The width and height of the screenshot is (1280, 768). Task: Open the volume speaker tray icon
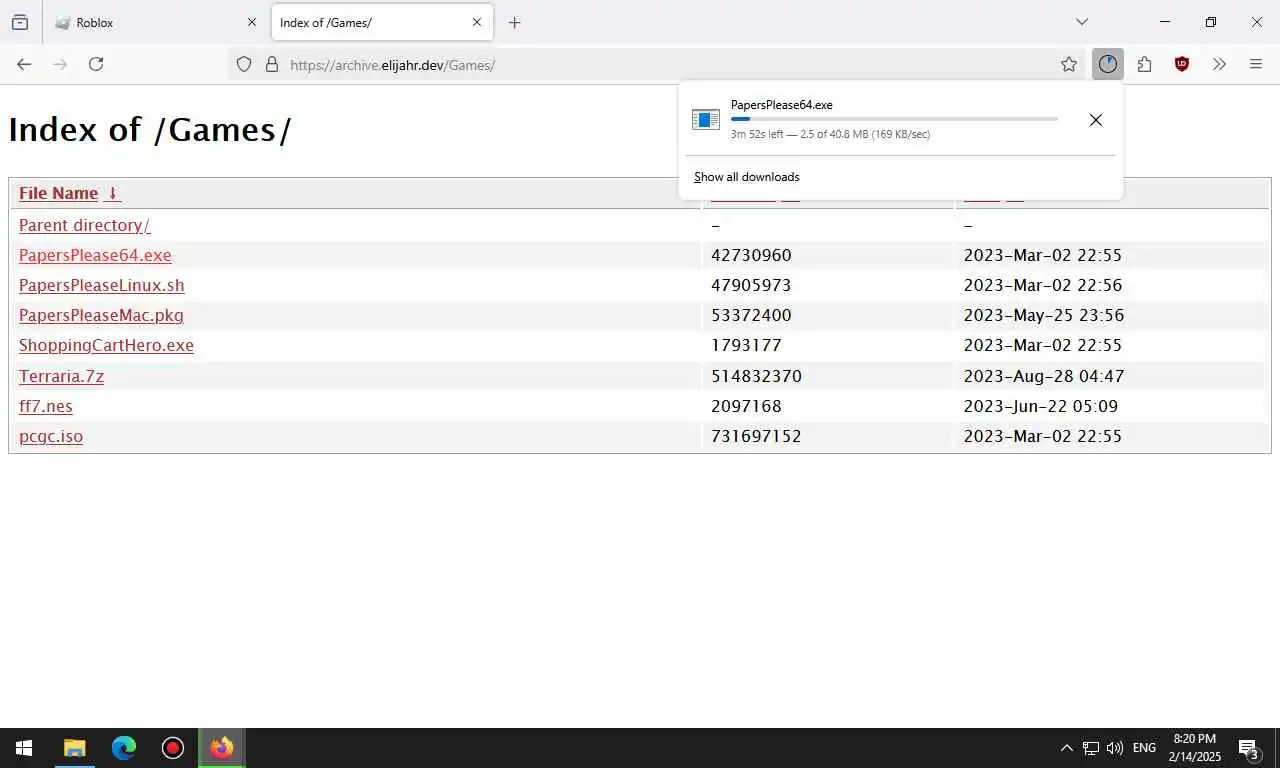click(1115, 748)
